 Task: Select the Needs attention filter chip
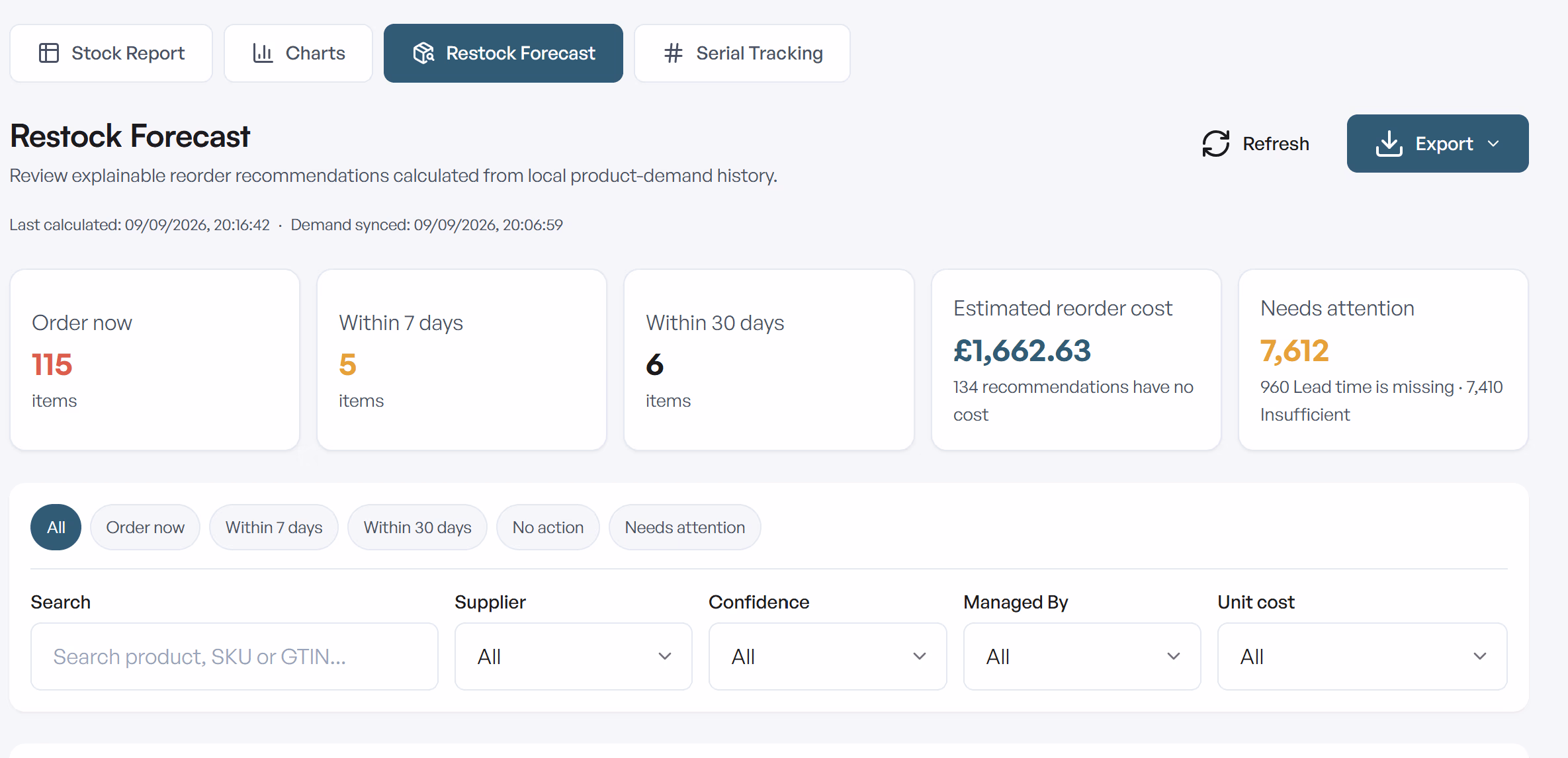(685, 527)
